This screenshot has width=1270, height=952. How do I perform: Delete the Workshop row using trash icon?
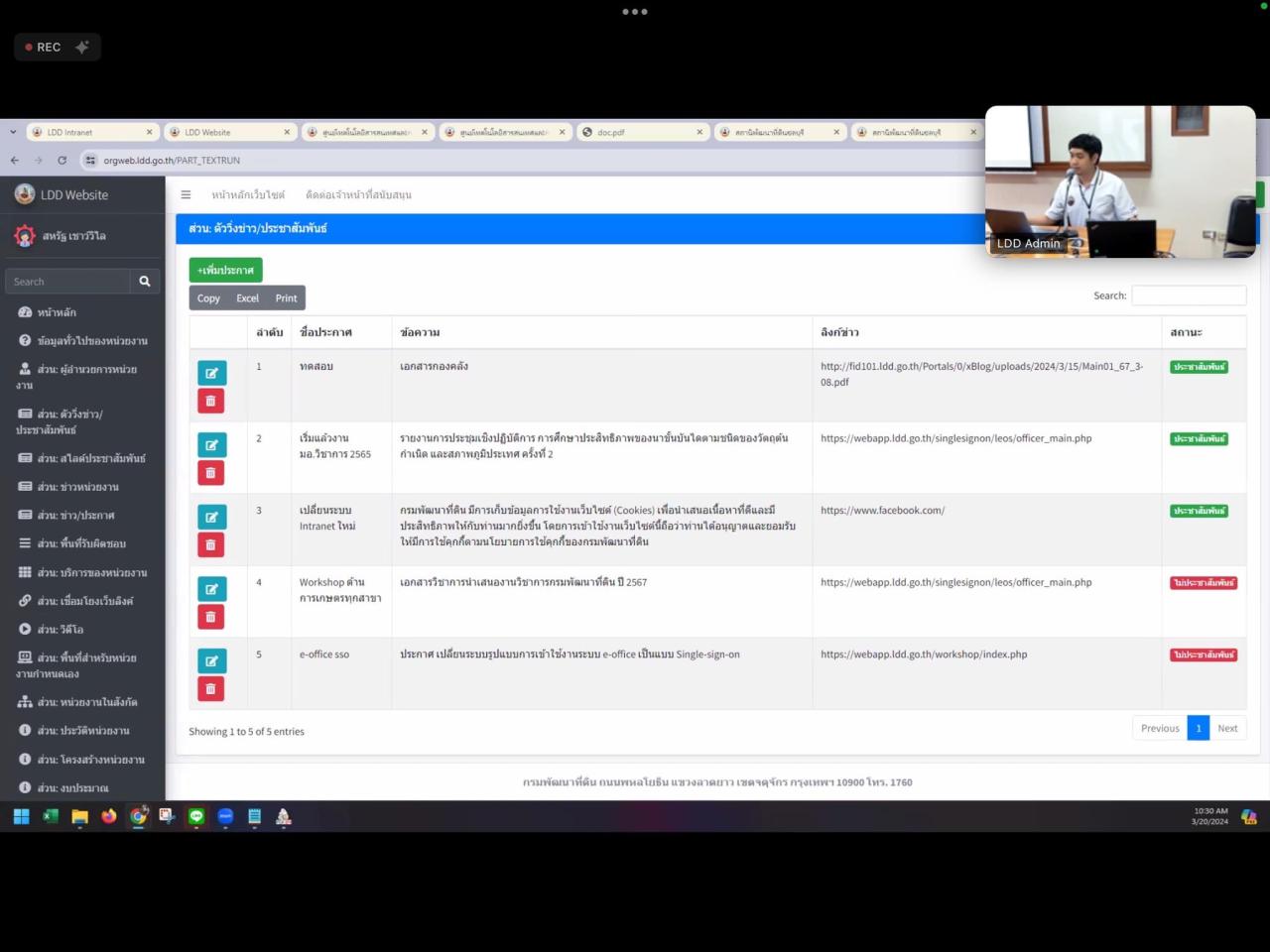click(x=210, y=617)
